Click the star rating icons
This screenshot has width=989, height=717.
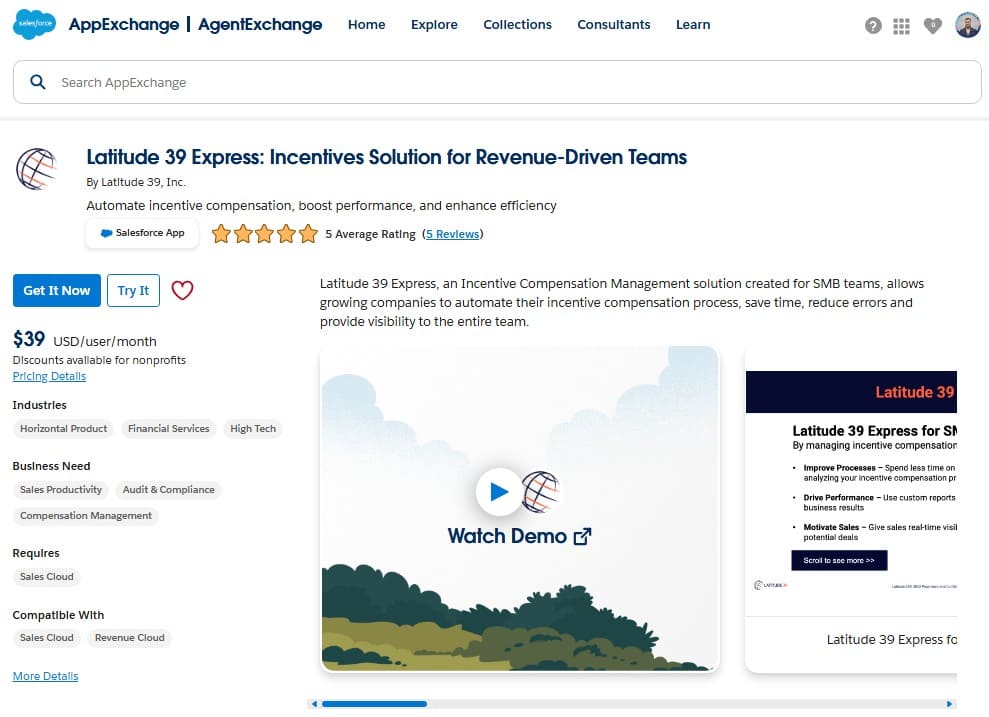[x=264, y=234]
